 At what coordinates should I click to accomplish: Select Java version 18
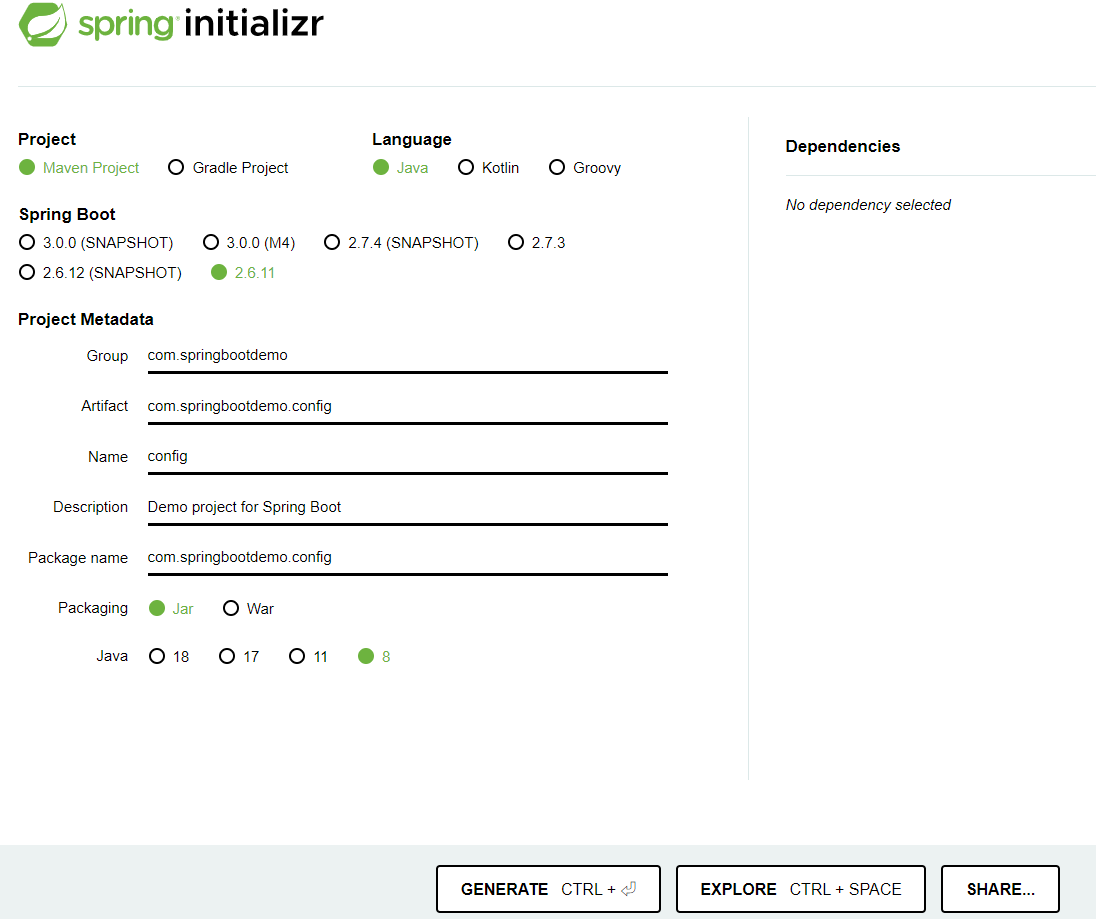tap(155, 656)
